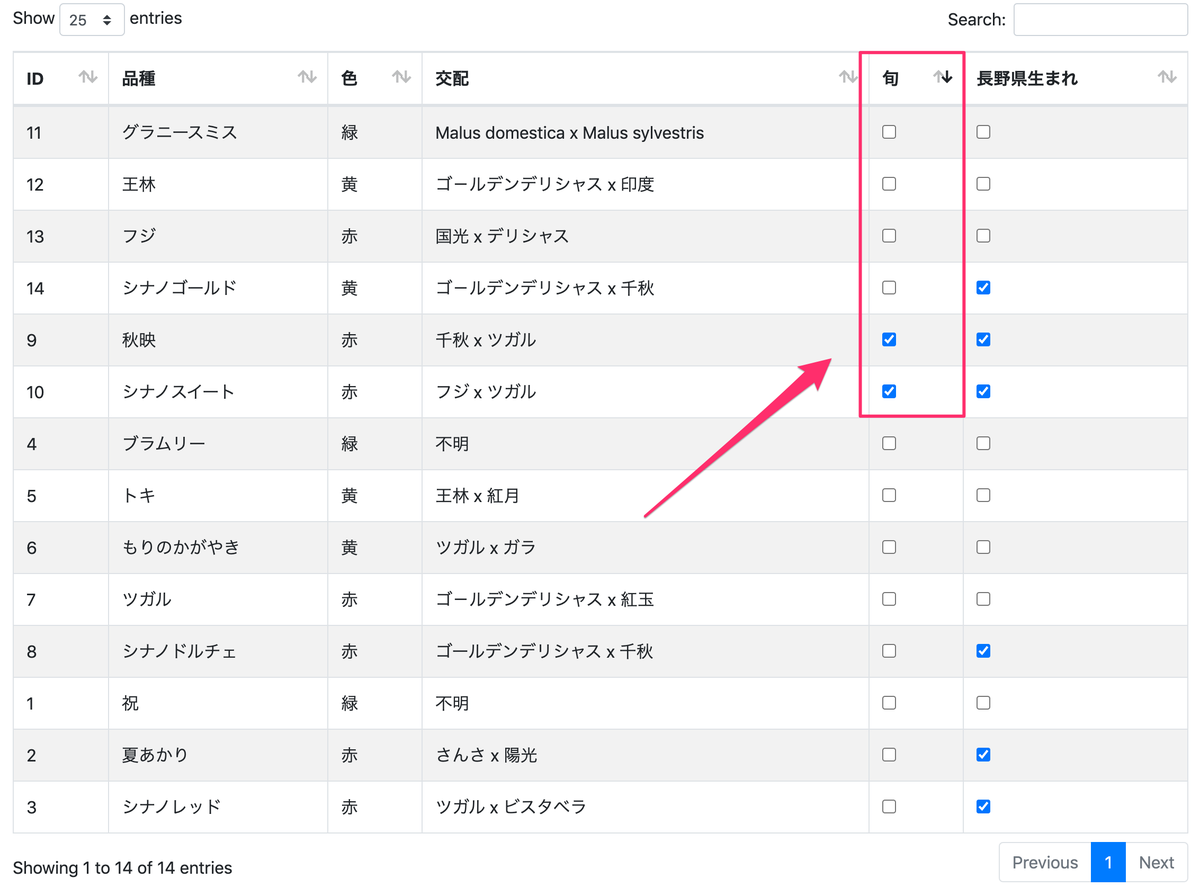The image size is (1200, 896).
Task: Click inside the Search input field
Action: point(1100,19)
